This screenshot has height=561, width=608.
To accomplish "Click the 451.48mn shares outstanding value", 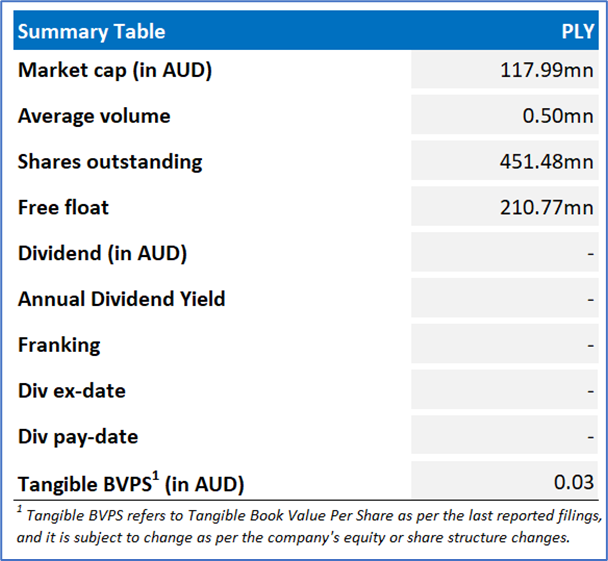I will pyautogui.click(x=546, y=161).
